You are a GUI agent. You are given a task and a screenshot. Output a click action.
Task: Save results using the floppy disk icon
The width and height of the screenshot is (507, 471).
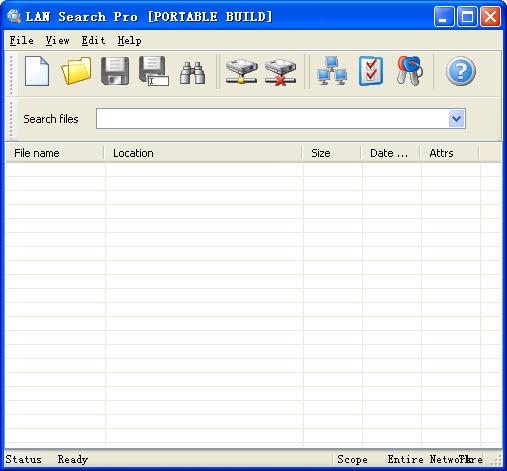115,71
